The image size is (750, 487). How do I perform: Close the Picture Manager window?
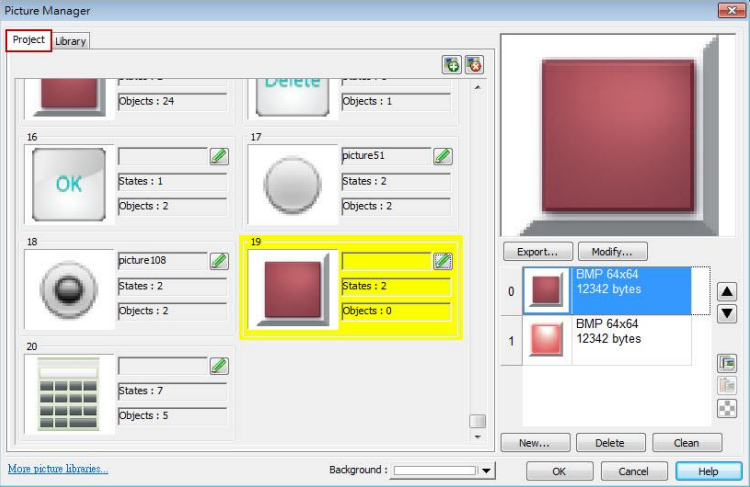731,10
